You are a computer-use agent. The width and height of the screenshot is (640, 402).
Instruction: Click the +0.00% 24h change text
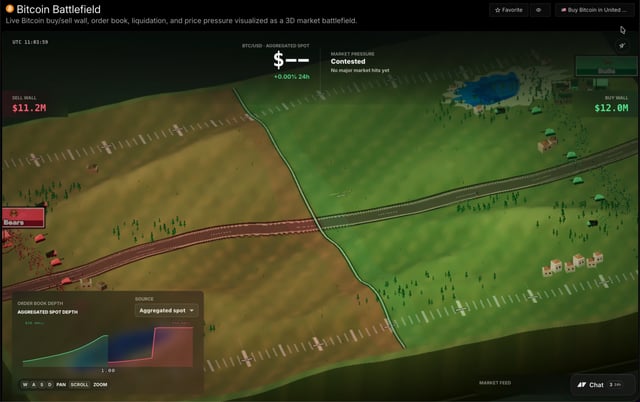pyautogui.click(x=291, y=77)
